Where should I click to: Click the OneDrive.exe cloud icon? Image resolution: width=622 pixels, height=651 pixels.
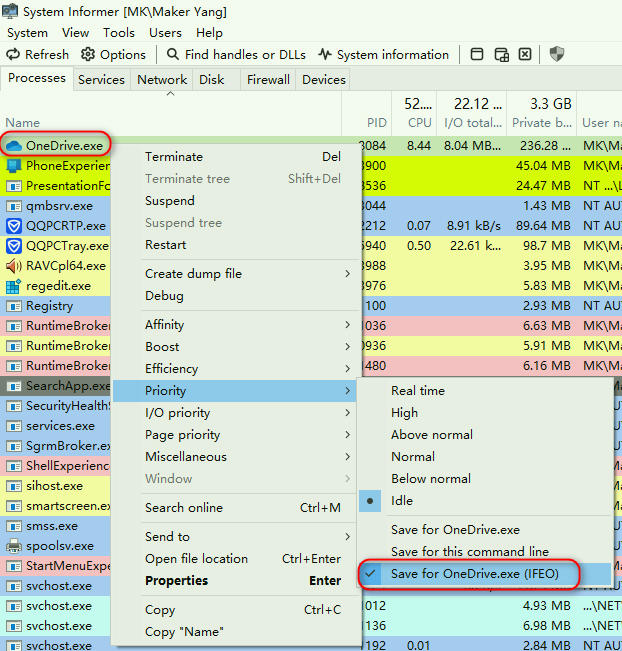click(14, 146)
